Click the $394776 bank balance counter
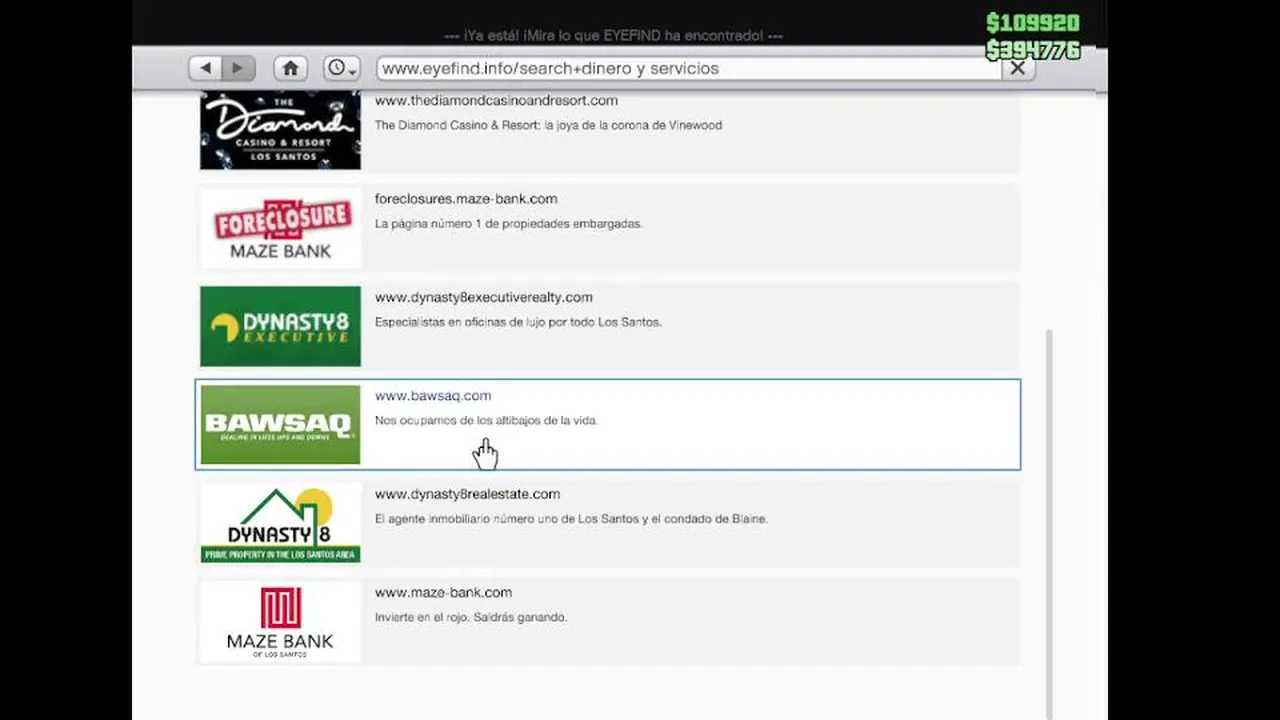The height and width of the screenshot is (720, 1280). 1032,50
